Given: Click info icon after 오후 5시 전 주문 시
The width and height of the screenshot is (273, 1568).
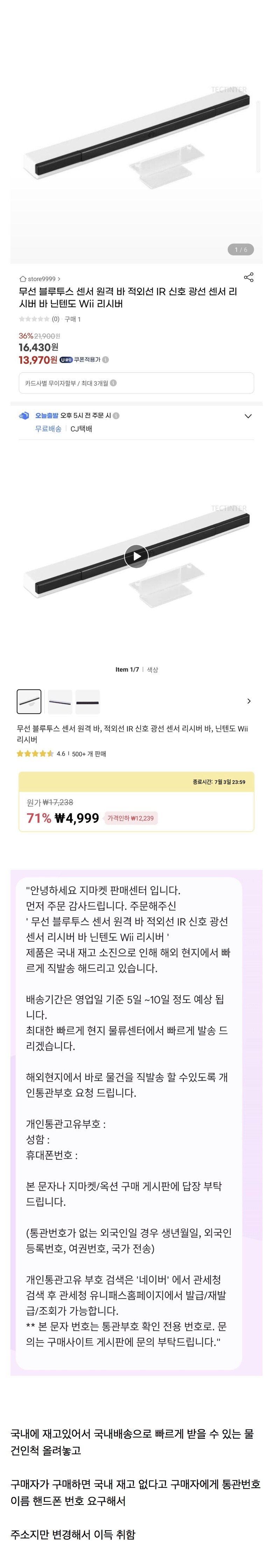Looking at the screenshot, I should click(x=116, y=416).
